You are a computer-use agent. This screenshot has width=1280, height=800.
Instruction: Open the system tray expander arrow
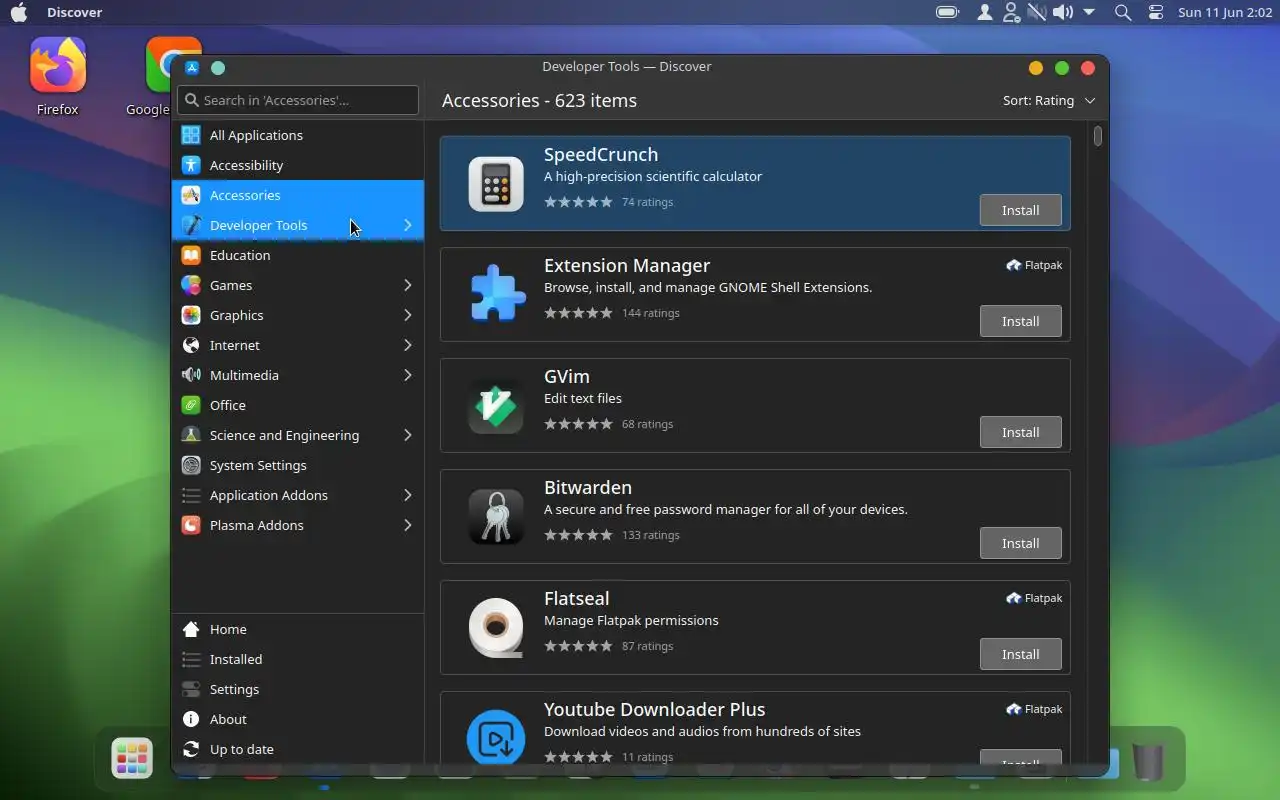(x=1089, y=12)
